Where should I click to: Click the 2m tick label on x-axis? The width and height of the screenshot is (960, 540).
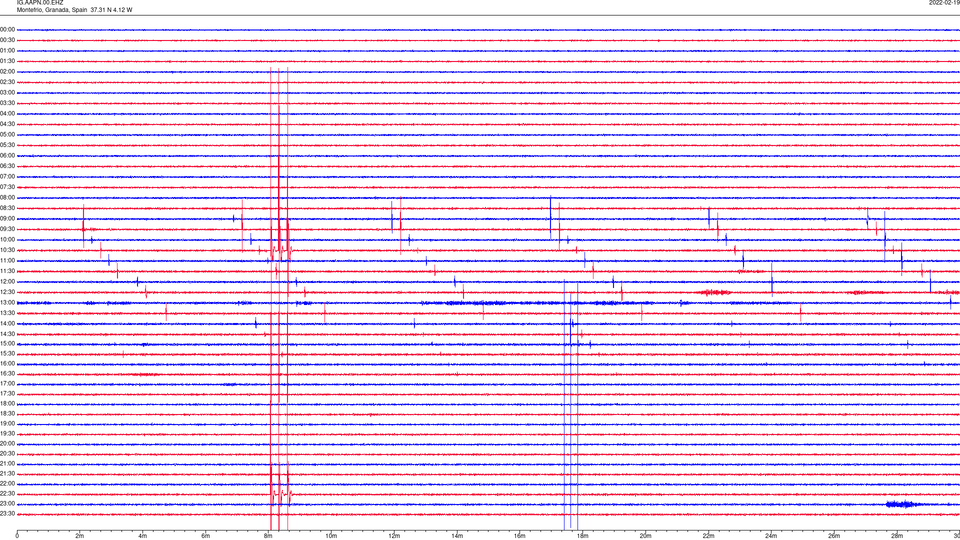click(x=80, y=536)
